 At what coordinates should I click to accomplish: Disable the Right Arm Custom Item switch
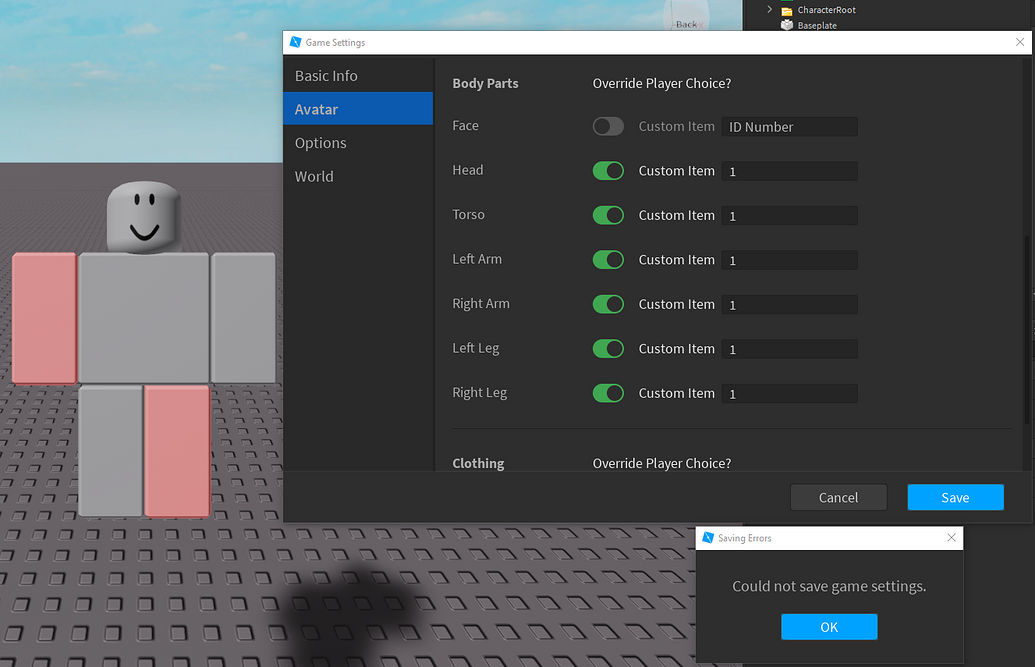pyautogui.click(x=608, y=304)
